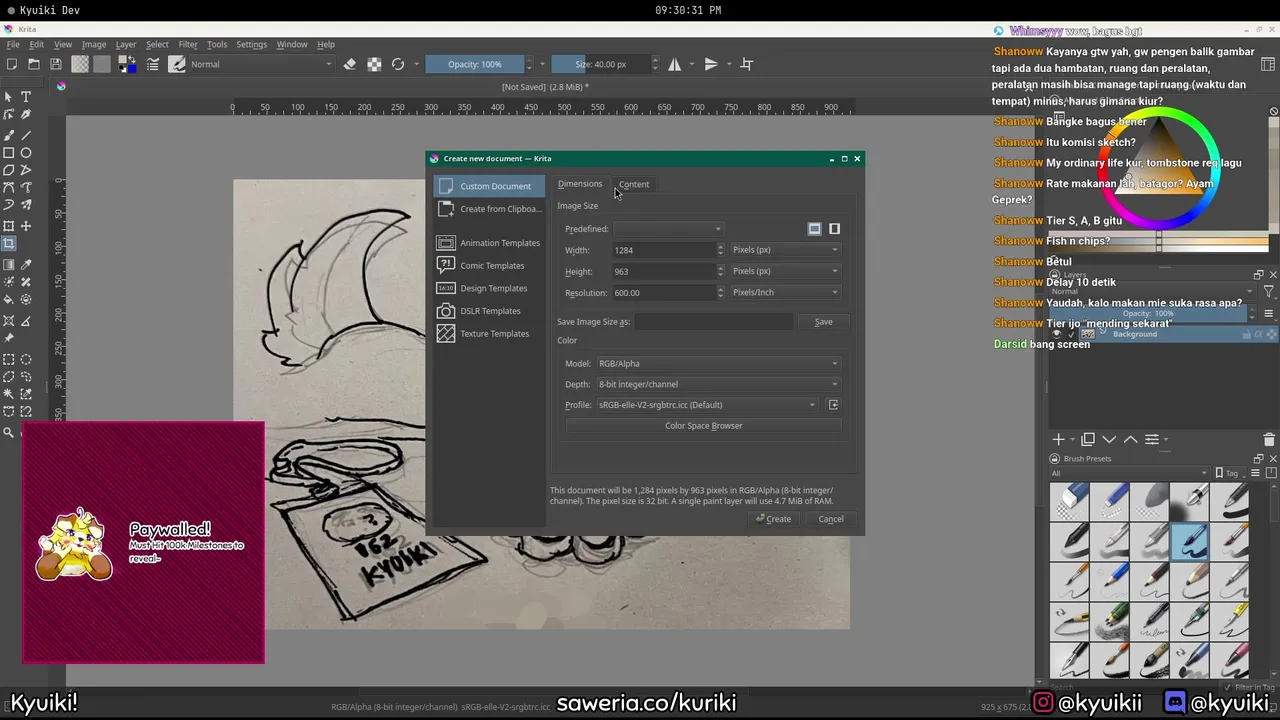Select the Zoom magnifier tool
This screenshot has height=720, width=1280.
[9, 432]
